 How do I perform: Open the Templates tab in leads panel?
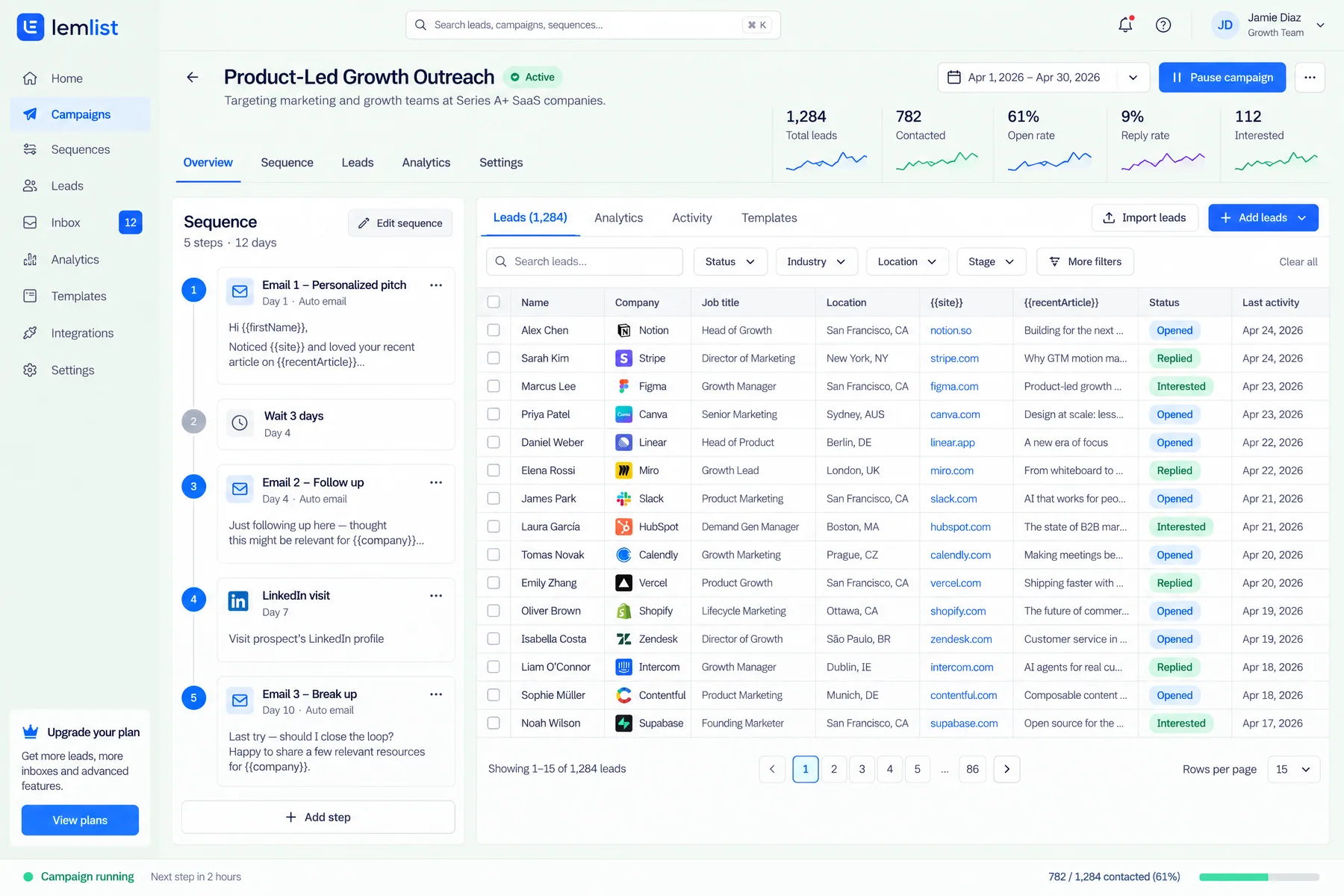[769, 218]
